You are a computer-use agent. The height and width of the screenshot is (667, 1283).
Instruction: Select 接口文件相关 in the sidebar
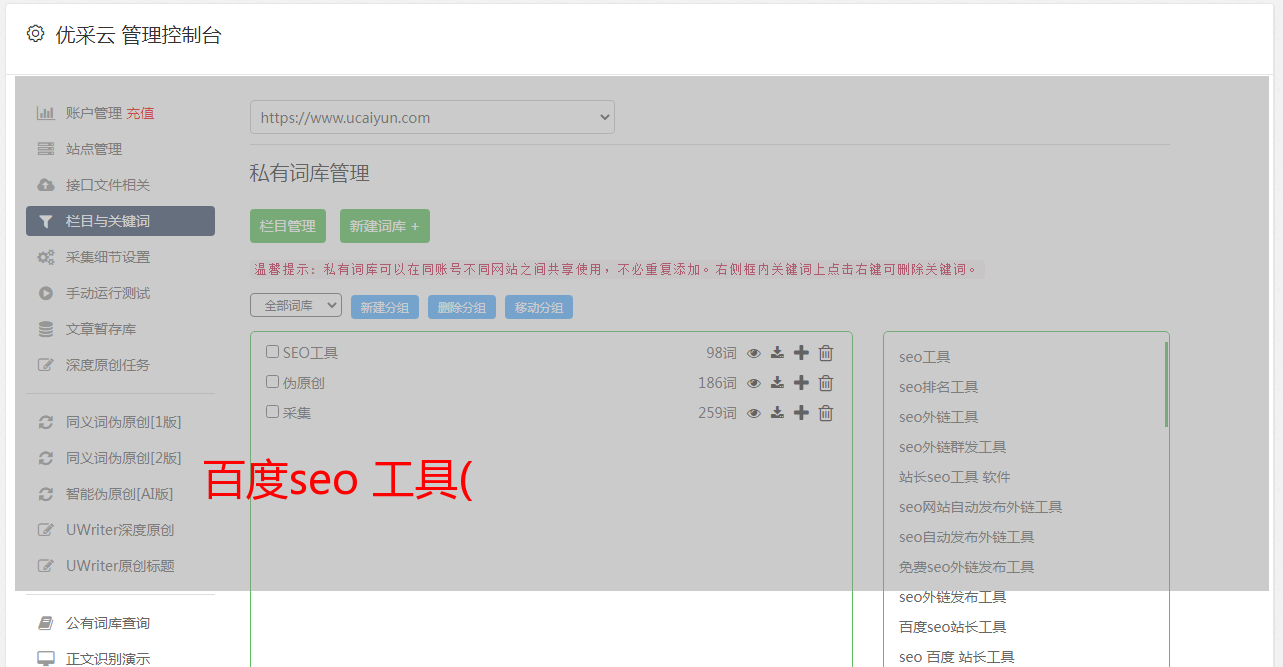click(108, 185)
